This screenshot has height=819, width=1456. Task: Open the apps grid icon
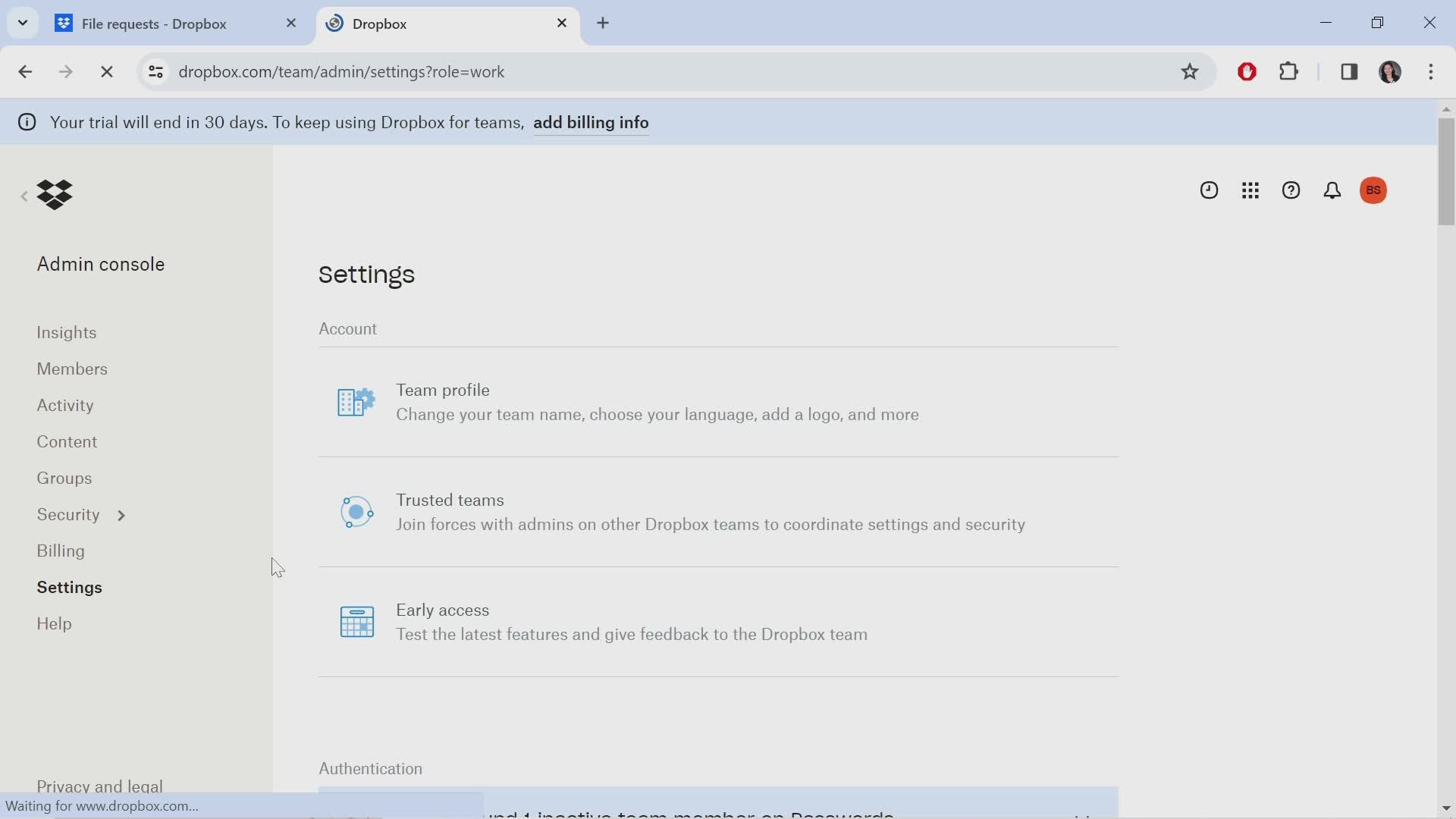click(x=1250, y=190)
